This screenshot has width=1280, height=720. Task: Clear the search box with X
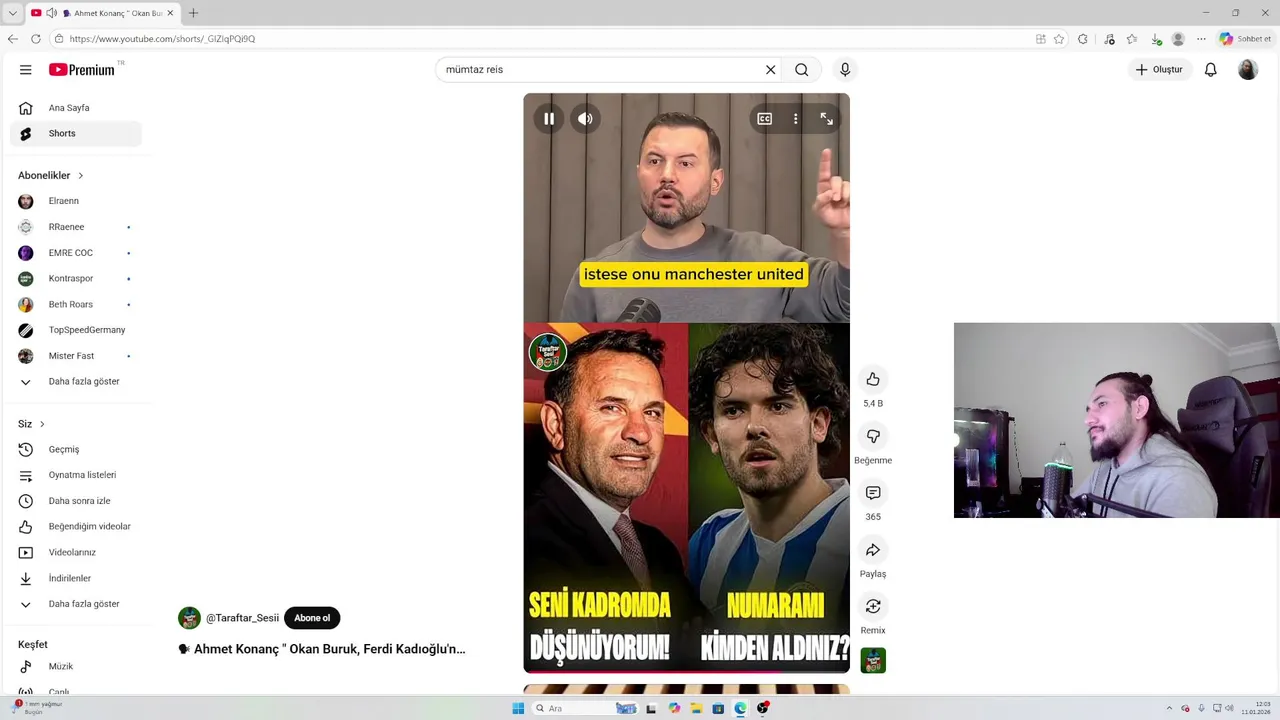click(770, 70)
